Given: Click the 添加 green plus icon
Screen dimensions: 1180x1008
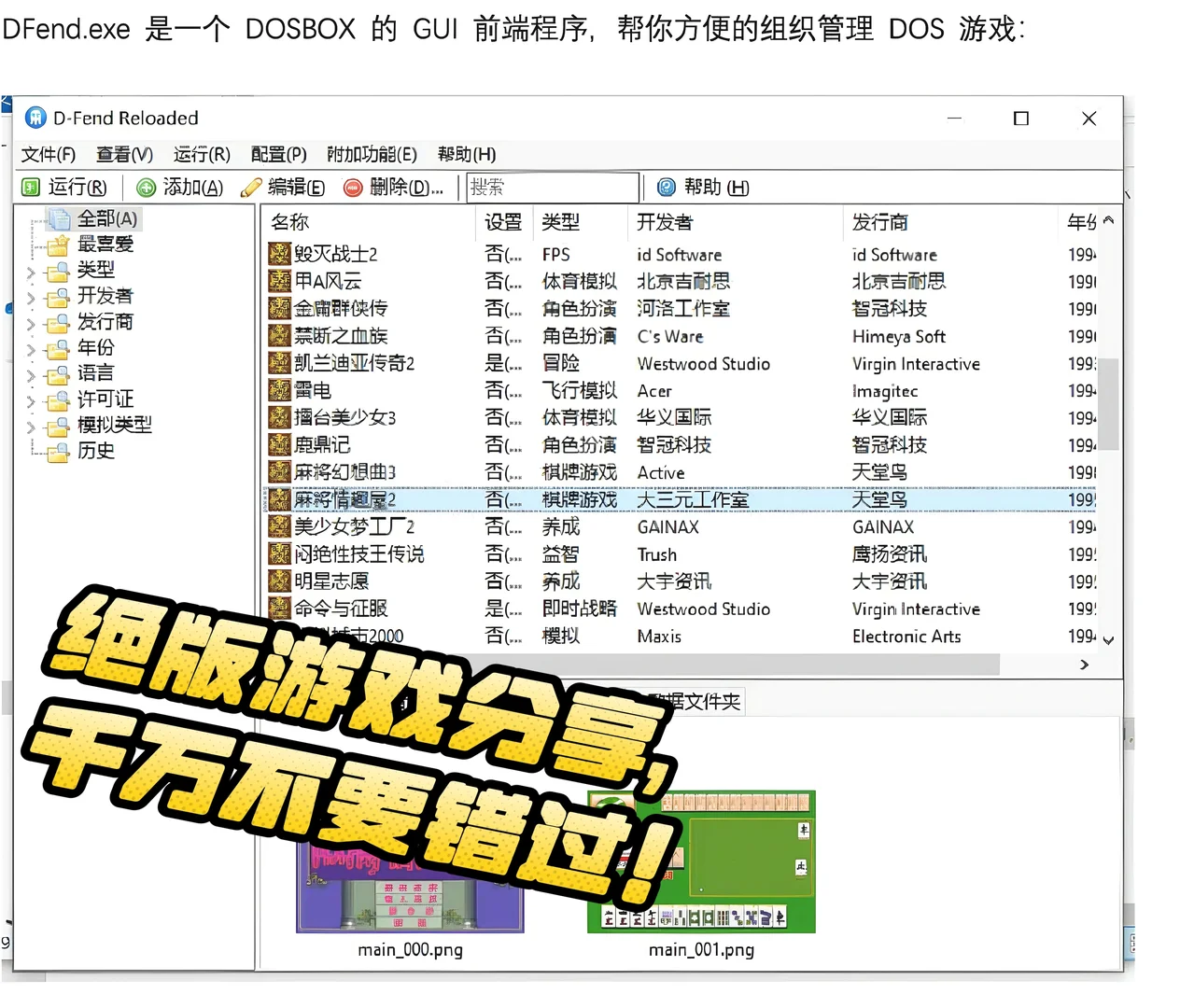Looking at the screenshot, I should tap(147, 187).
